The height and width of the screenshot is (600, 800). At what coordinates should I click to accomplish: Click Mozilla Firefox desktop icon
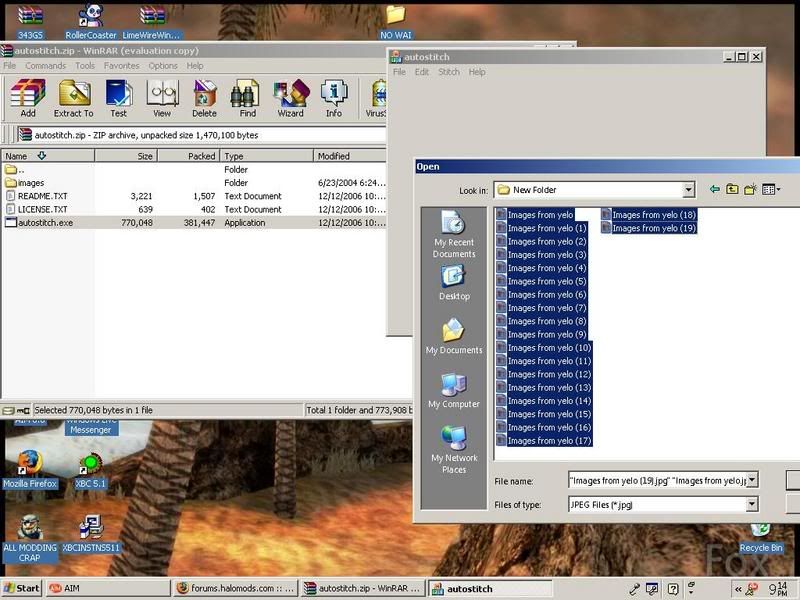(x=30, y=469)
